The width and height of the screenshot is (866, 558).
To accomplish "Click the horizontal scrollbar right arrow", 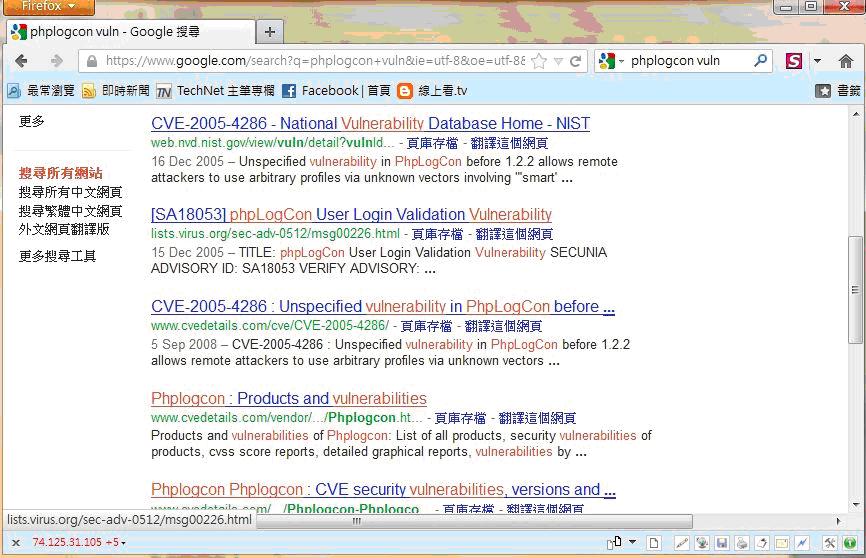I will pyautogui.click(x=838, y=521).
